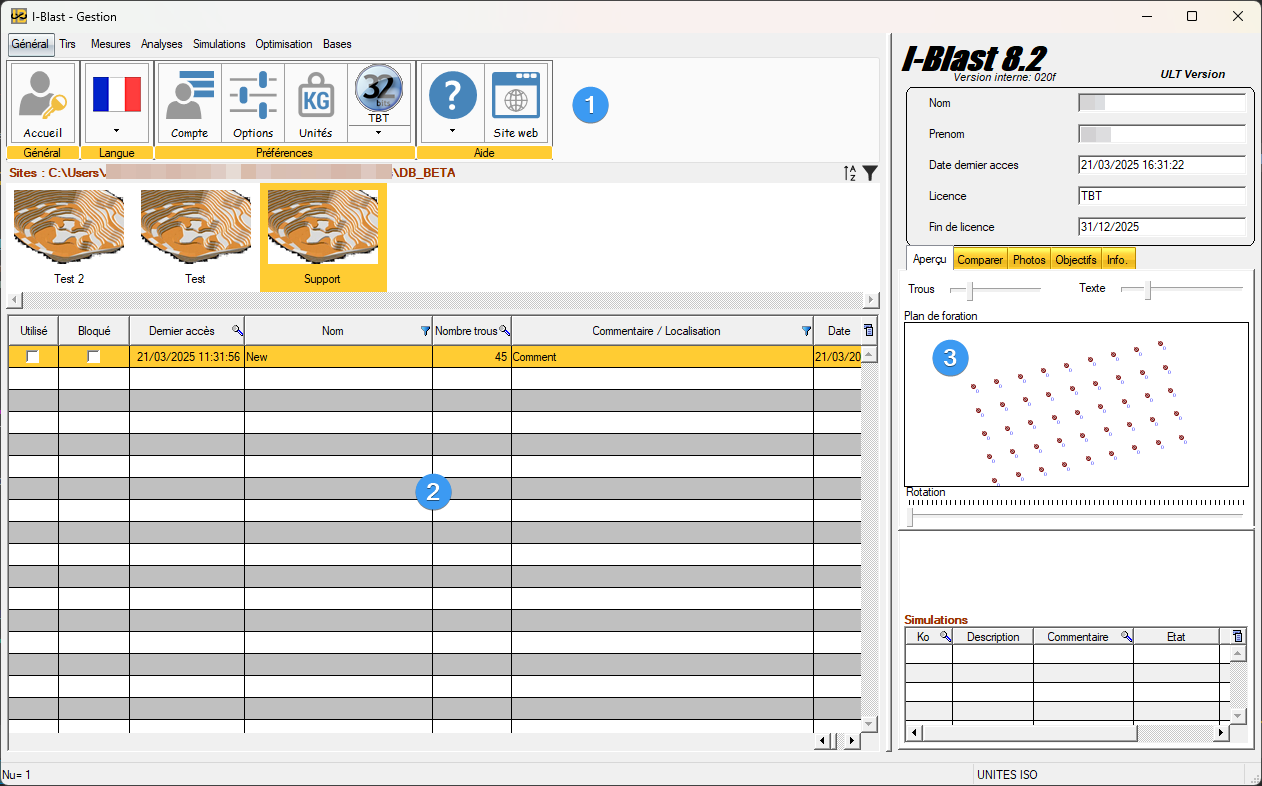Switch to the Objectifs tab

pos(1076,260)
